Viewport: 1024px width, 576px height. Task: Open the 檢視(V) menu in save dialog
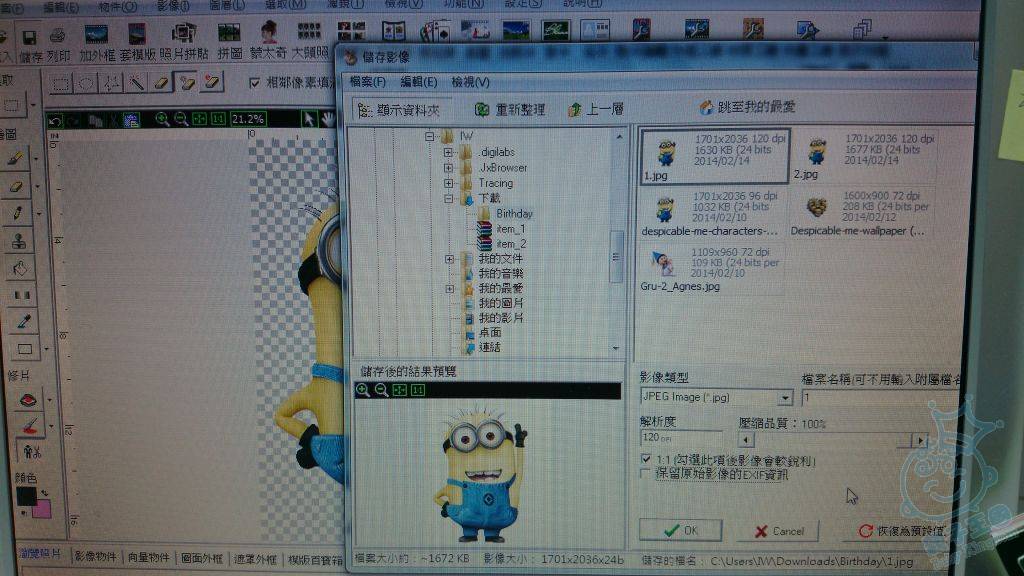point(470,82)
